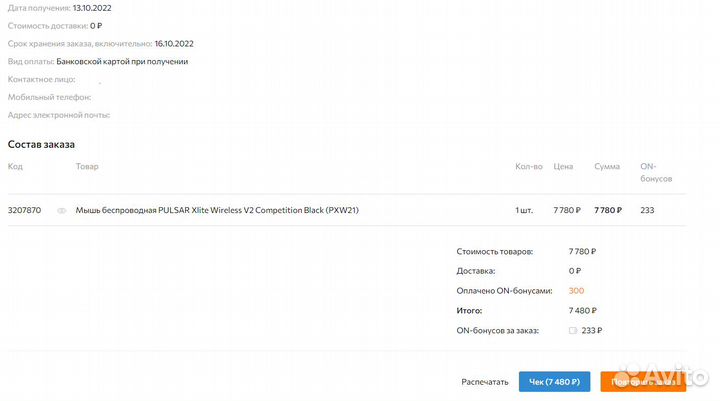The width and height of the screenshot is (720, 401).
Task: Click the Товар column header
Action: tap(87, 166)
